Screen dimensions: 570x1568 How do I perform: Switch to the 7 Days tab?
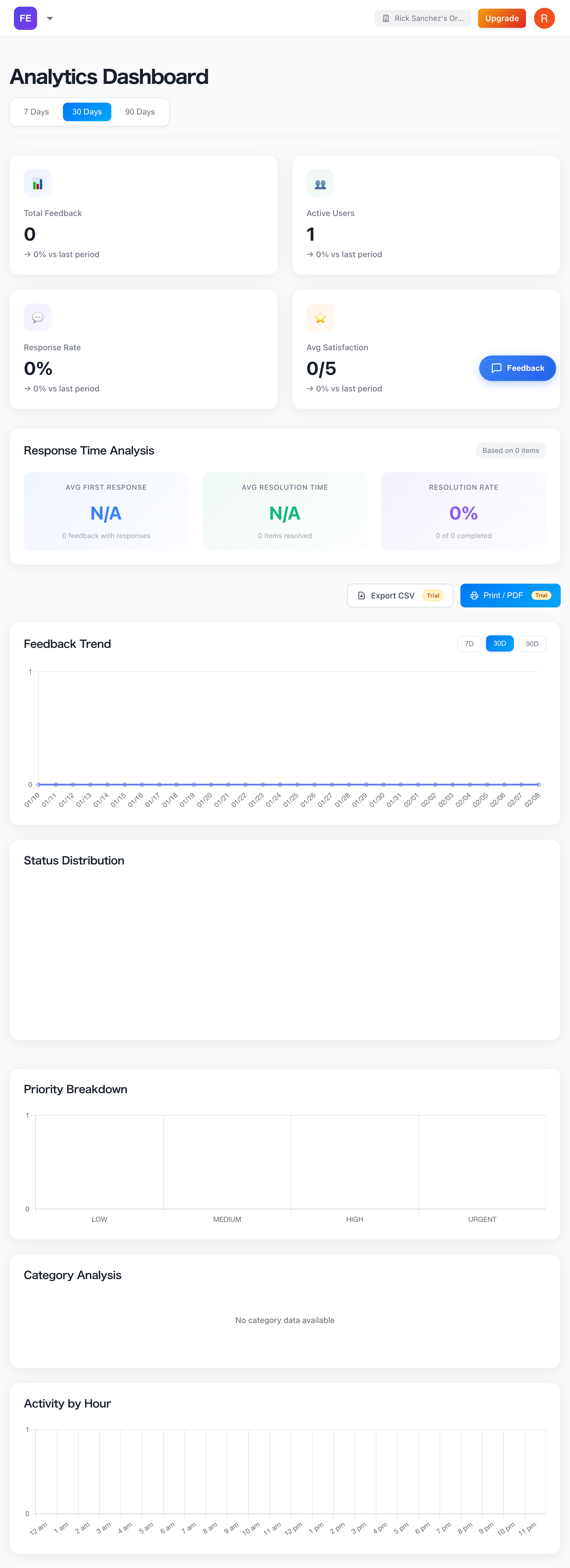(x=37, y=112)
